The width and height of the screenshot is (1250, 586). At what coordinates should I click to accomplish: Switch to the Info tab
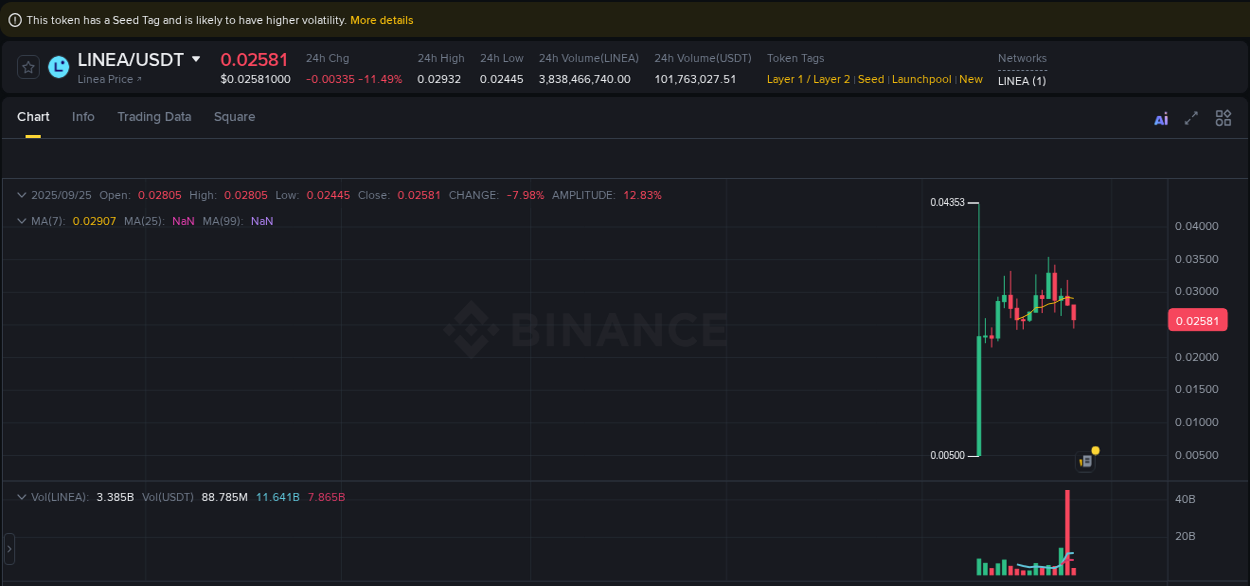[x=83, y=117]
